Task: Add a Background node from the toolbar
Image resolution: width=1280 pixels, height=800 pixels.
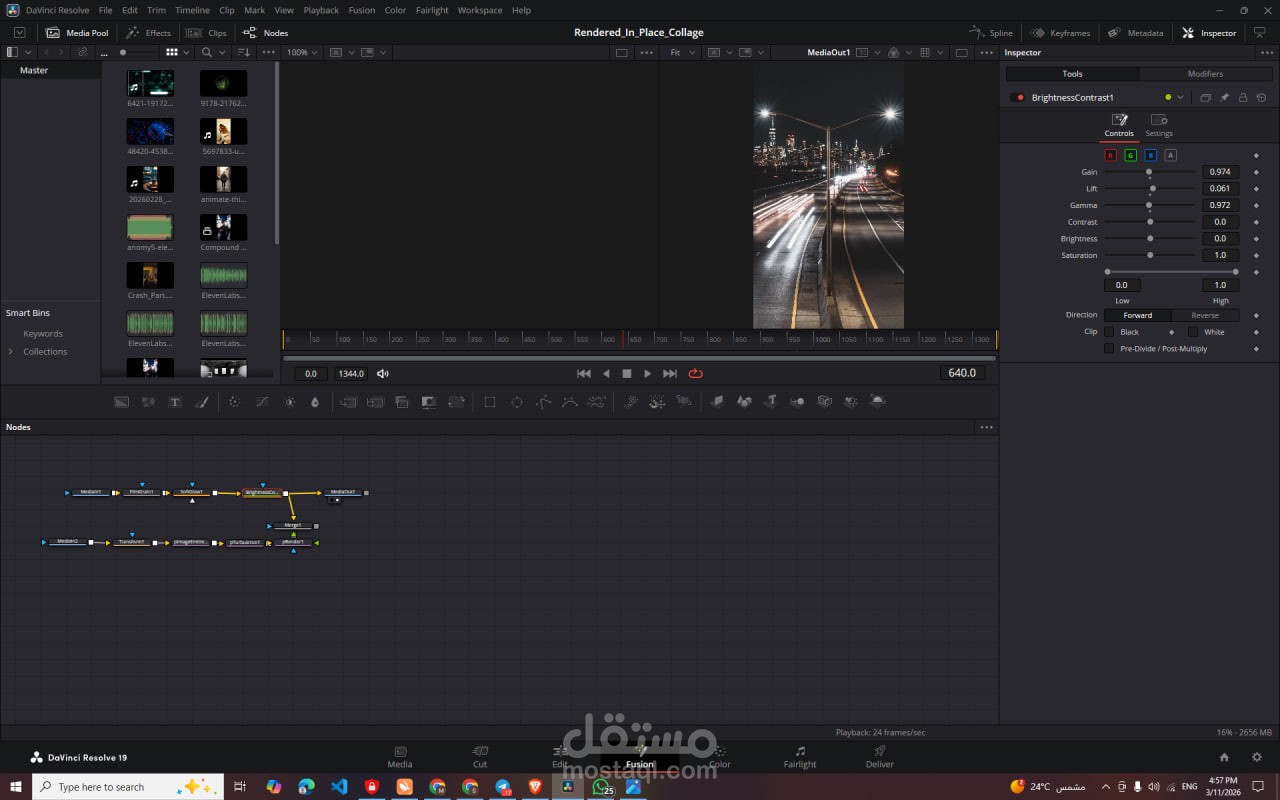Action: 122,402
